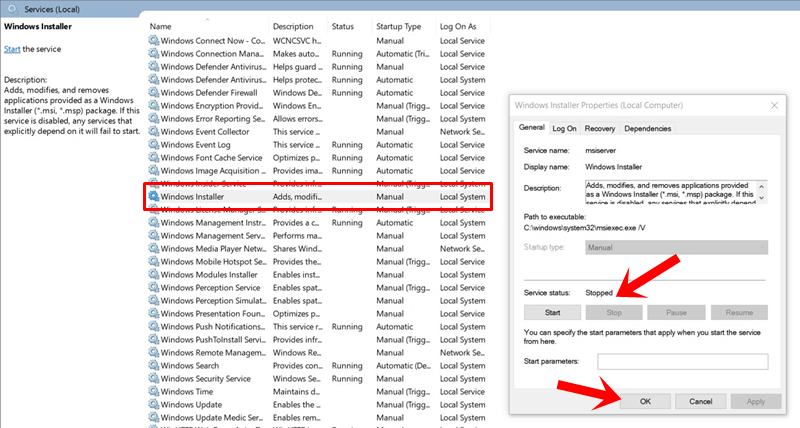Image resolution: width=800 pixels, height=428 pixels.
Task: Click gear icon beside Windows Time
Action: click(154, 391)
